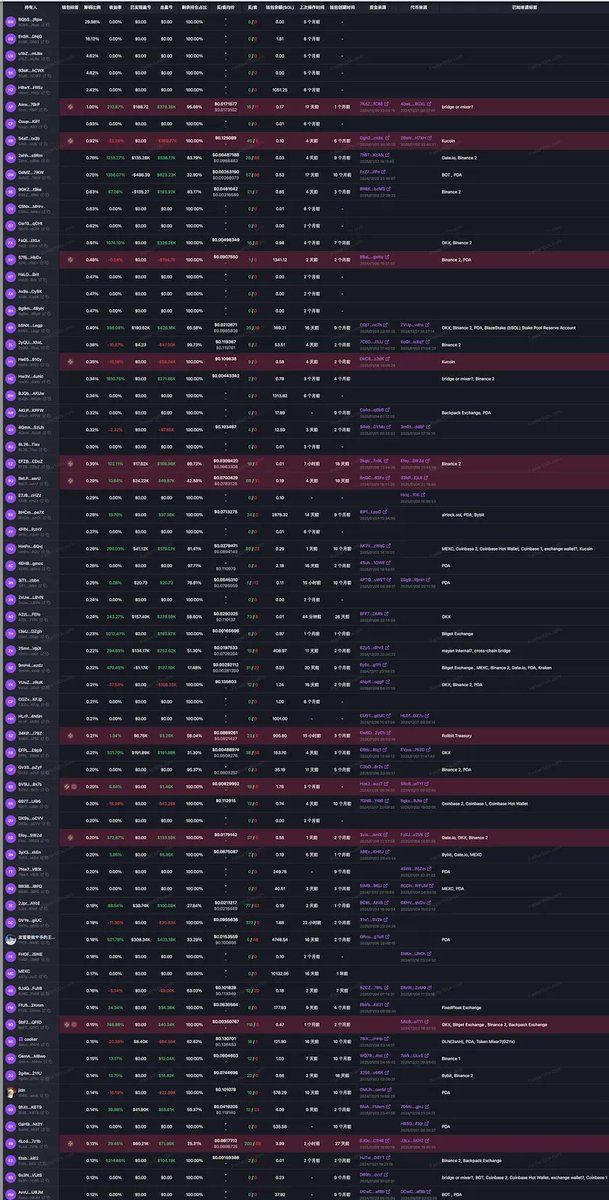
Task: Click the avatar icon of the Ainx...7BcP holder
Action: (x=12, y=105)
